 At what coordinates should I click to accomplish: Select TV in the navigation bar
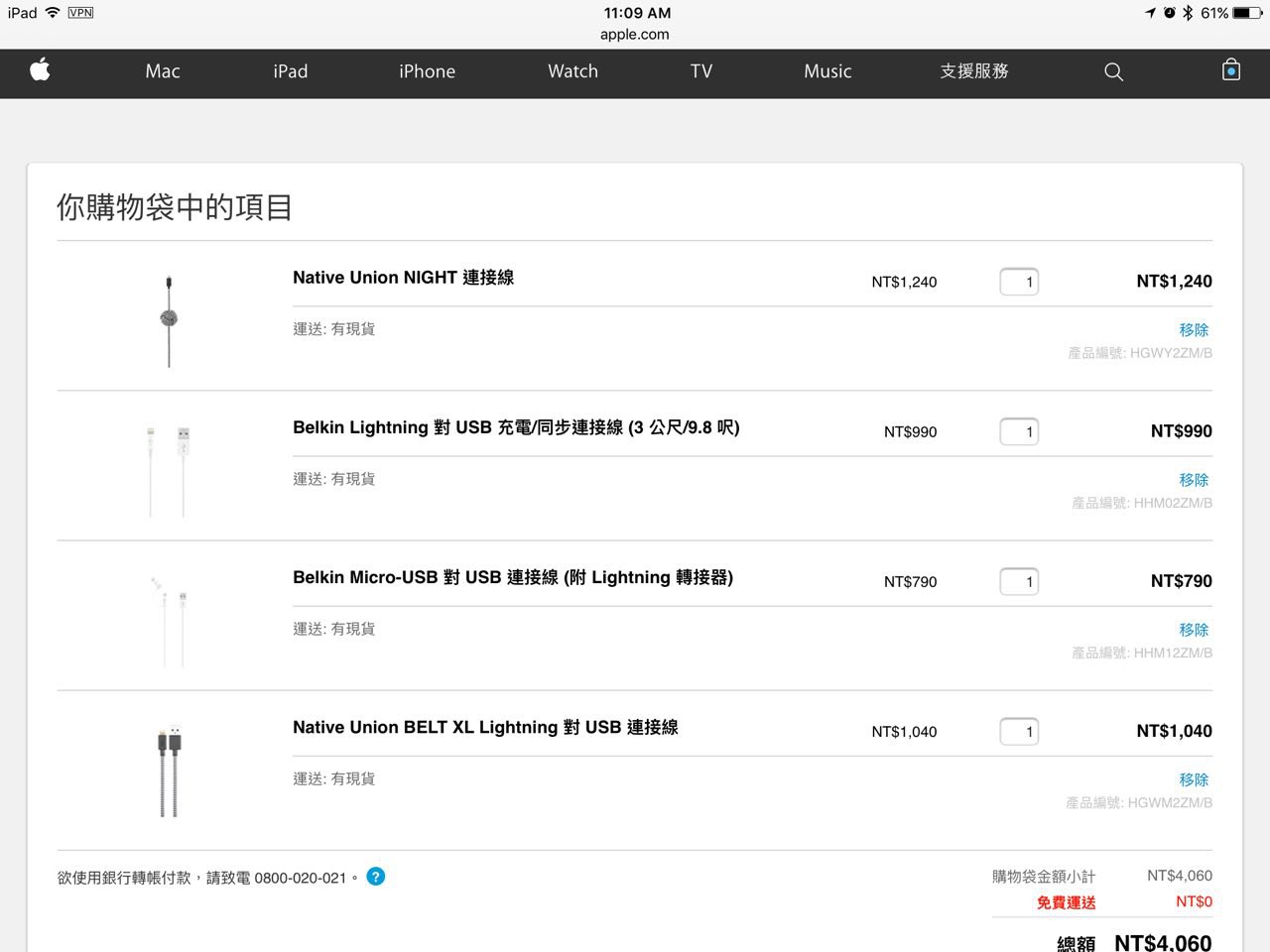pyautogui.click(x=701, y=71)
